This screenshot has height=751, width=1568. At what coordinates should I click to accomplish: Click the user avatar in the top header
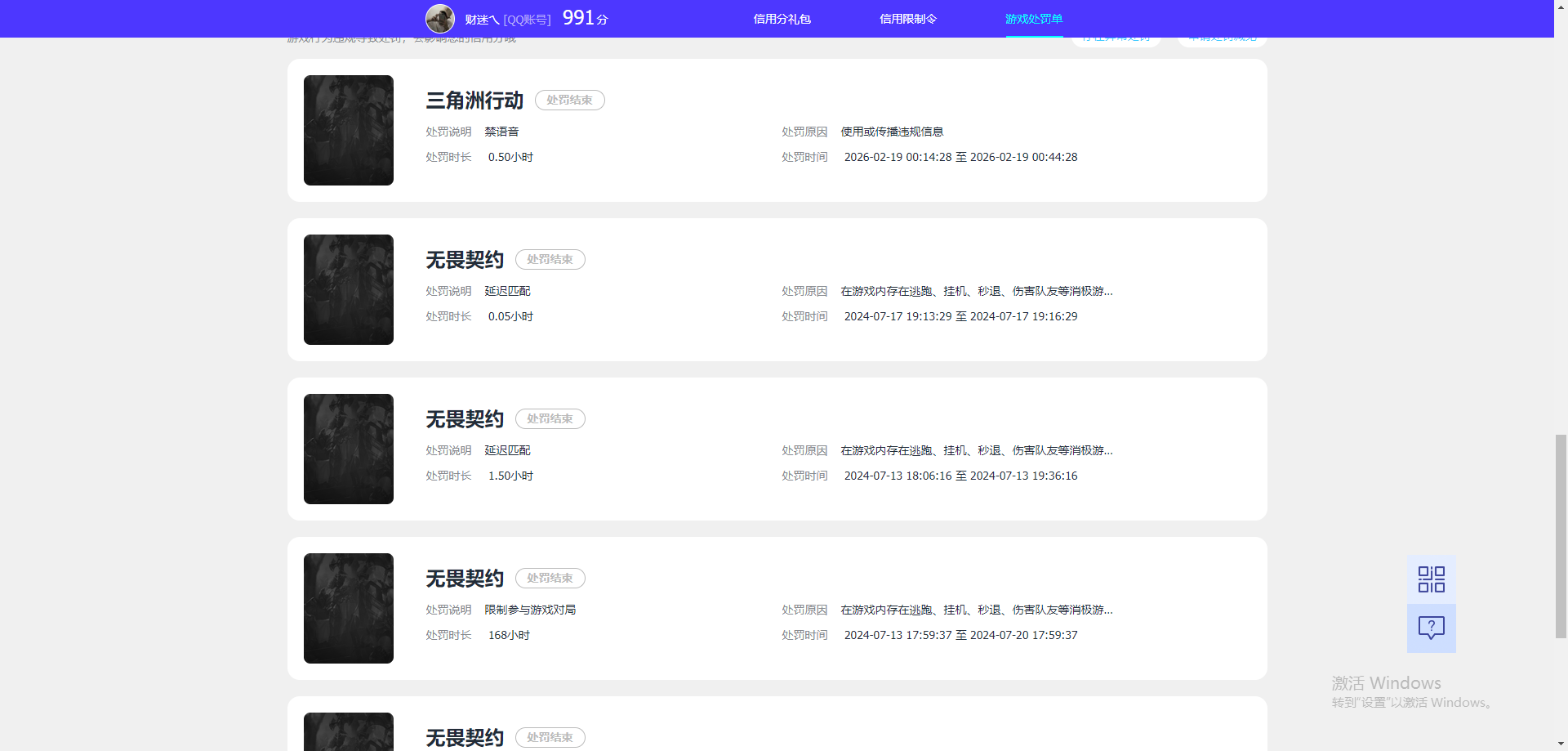(439, 18)
